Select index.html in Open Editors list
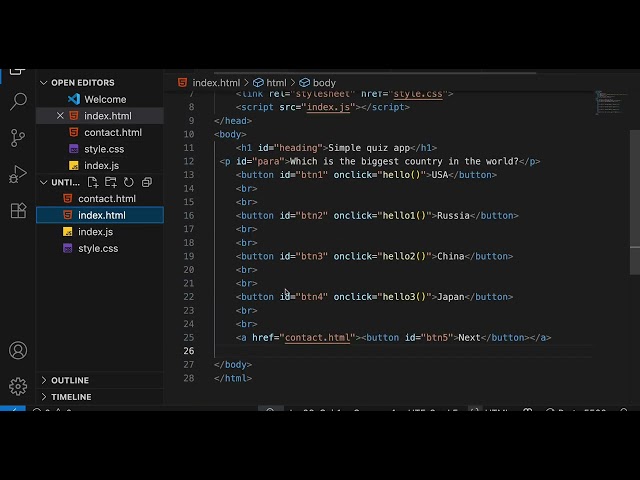The height and width of the screenshot is (480, 640). (100, 116)
